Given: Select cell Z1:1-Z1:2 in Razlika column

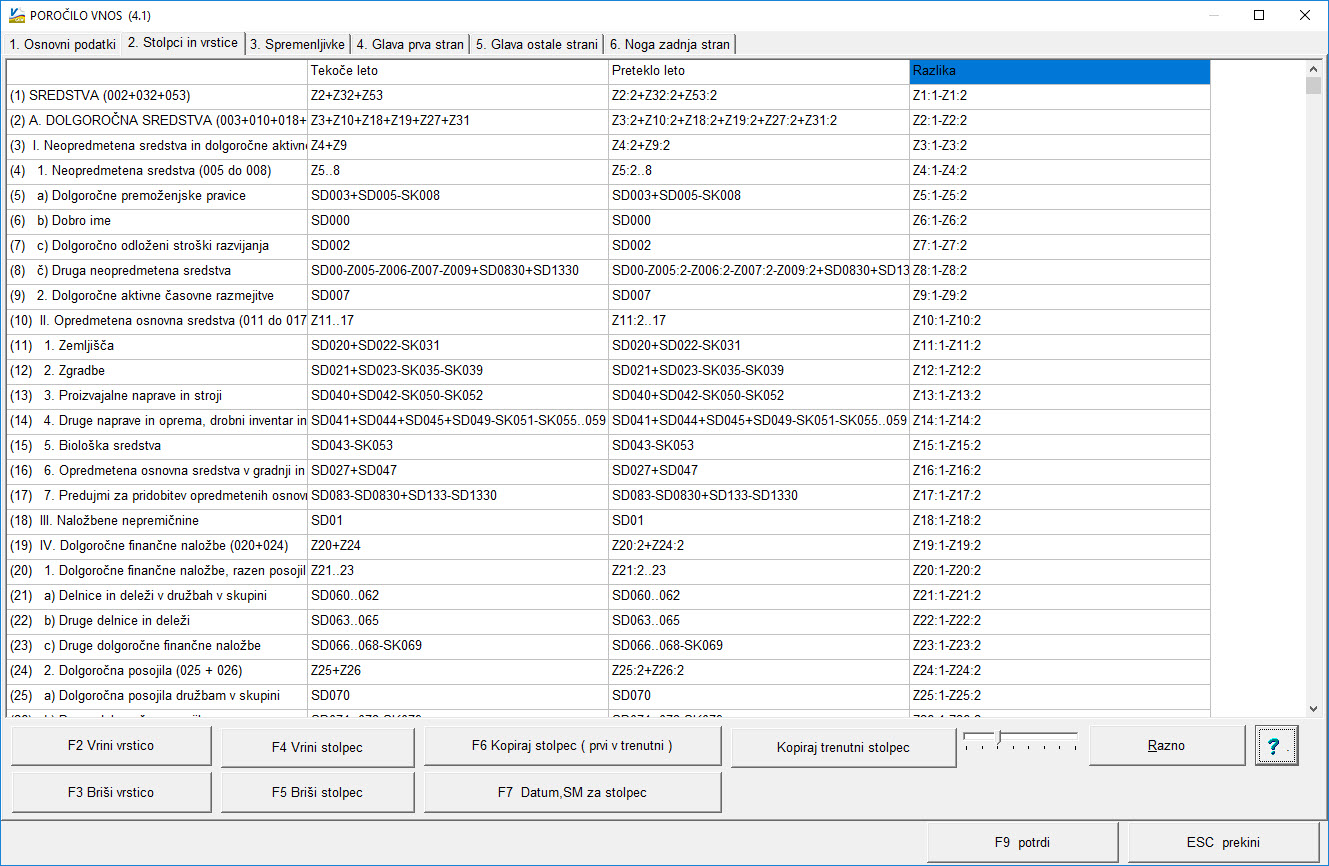Looking at the screenshot, I should pos(1060,96).
